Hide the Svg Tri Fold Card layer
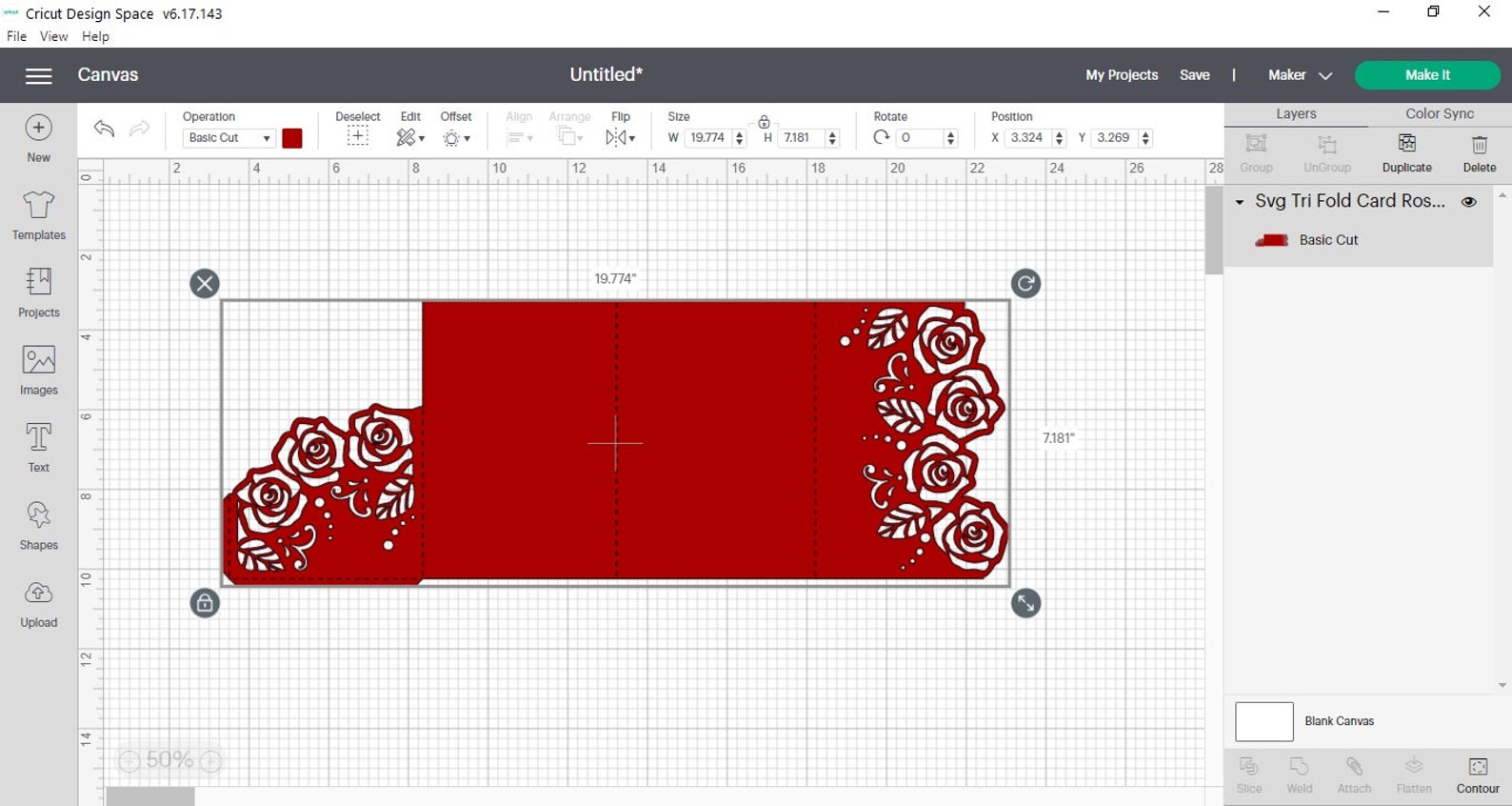Screen dimensions: 1512x806 [1468, 202]
